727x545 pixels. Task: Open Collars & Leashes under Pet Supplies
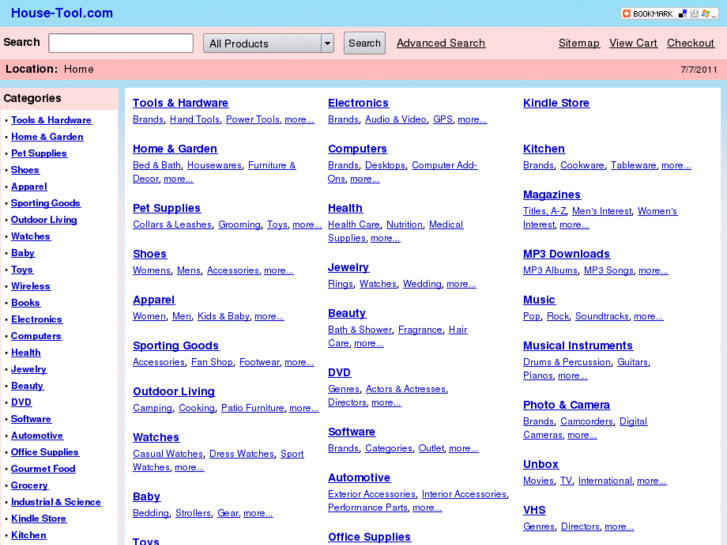point(172,225)
